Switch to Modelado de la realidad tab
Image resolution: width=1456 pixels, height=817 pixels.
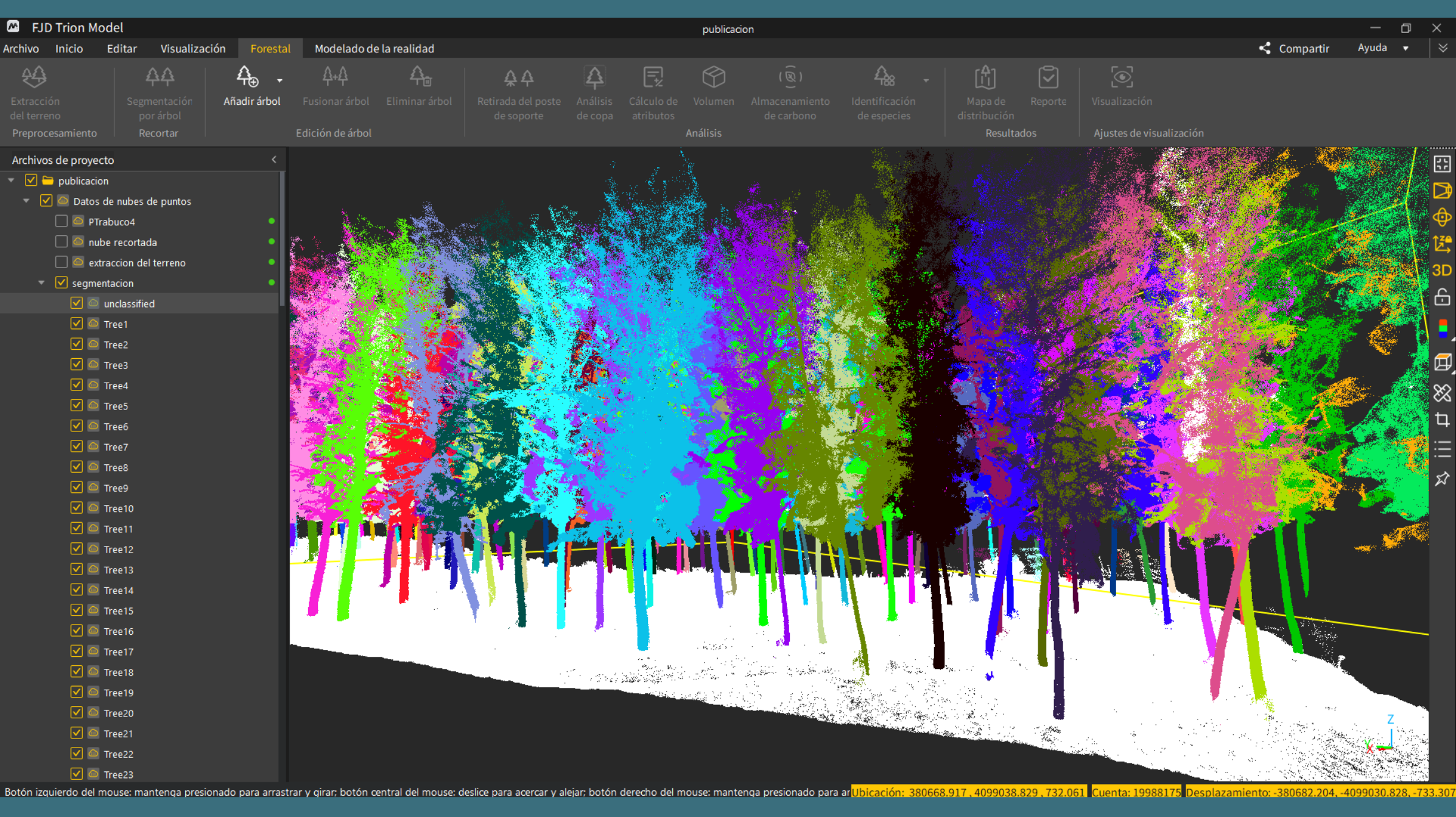(374, 48)
